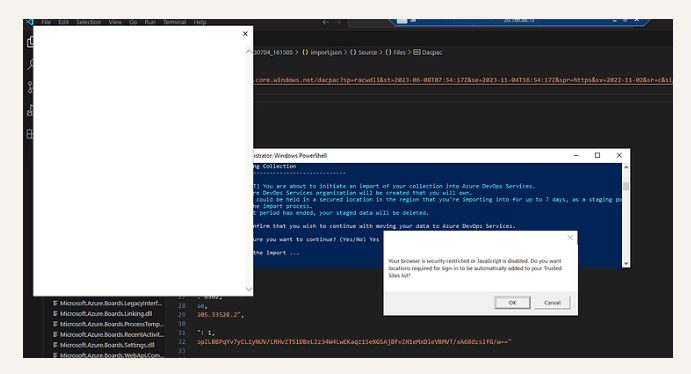Select import.json in the breadcrumb

point(322,52)
